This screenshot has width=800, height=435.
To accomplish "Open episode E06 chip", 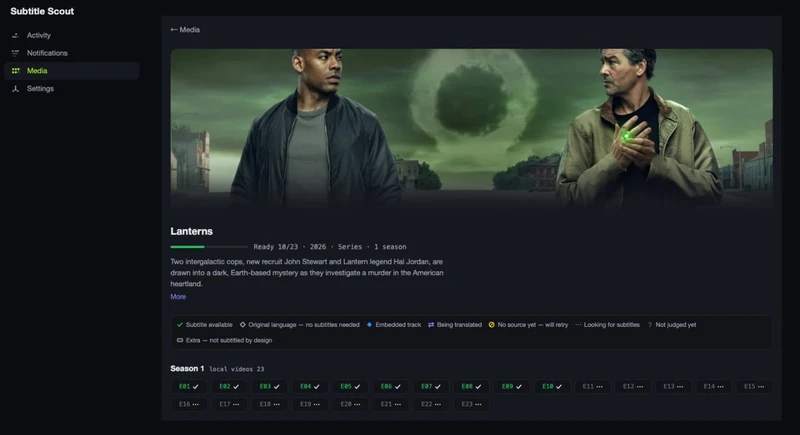I will pos(390,387).
